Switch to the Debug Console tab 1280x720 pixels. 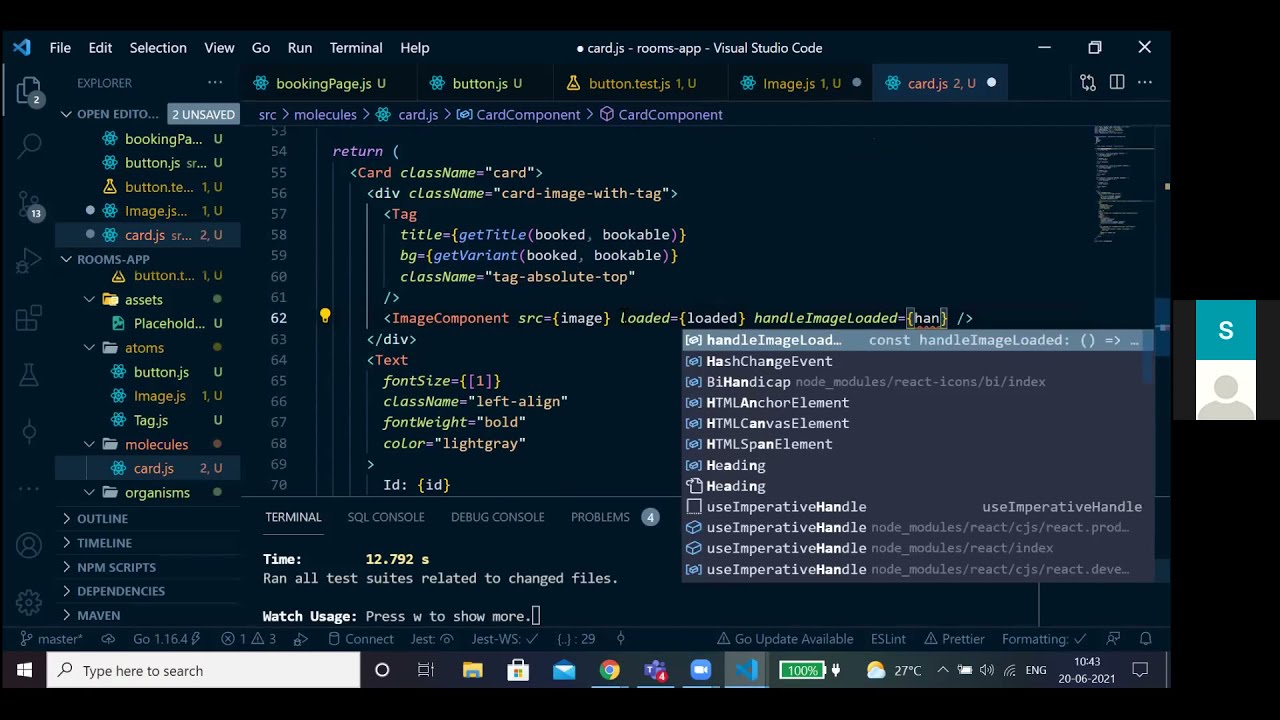(497, 517)
